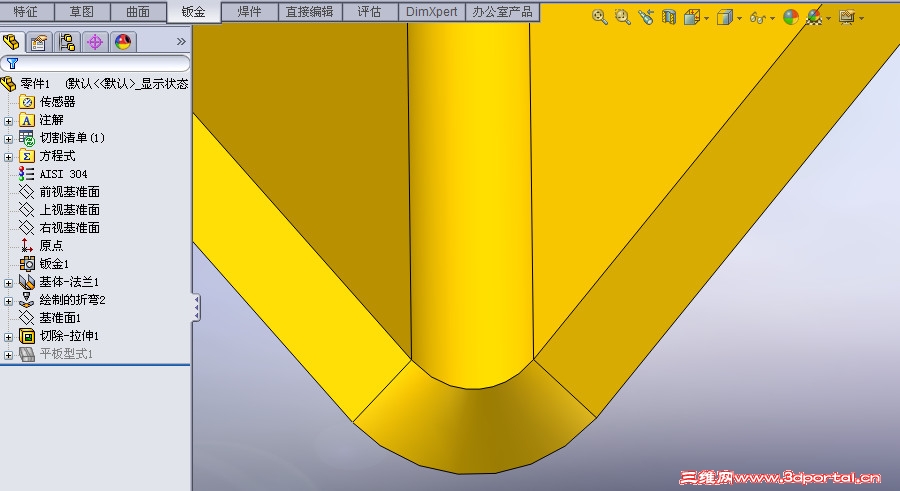Switch to the 评估 tab
900x491 pixels.
(370, 11)
